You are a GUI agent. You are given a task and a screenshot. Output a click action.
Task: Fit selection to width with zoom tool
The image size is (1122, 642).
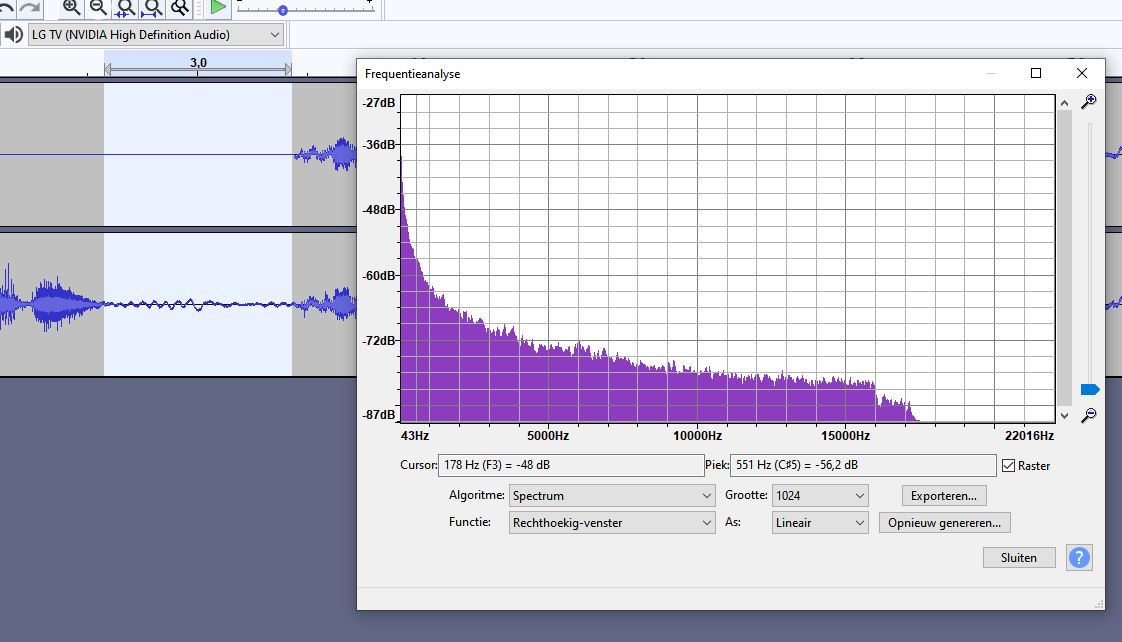[x=125, y=7]
